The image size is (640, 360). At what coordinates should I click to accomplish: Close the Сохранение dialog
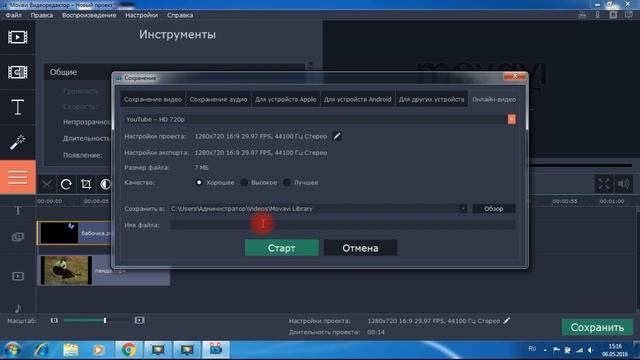[x=515, y=76]
